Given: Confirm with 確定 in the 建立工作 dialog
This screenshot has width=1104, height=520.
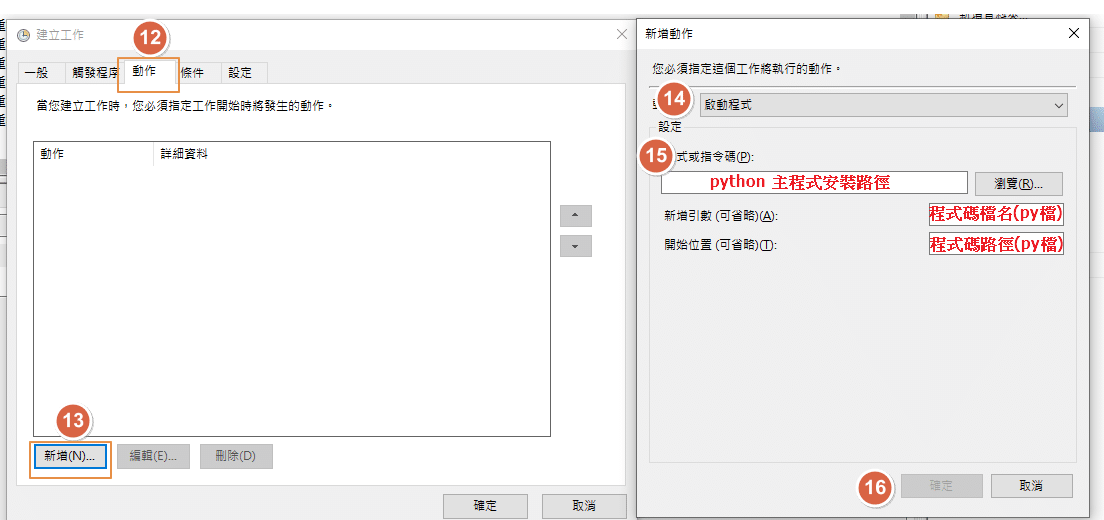Looking at the screenshot, I should (x=484, y=506).
